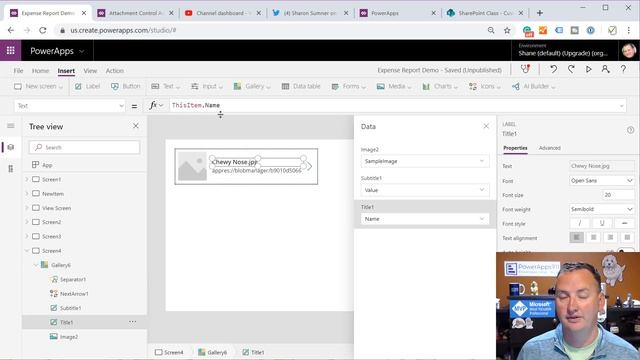
Task: Open the Image2 SampleImage dropdown
Action: (424, 161)
